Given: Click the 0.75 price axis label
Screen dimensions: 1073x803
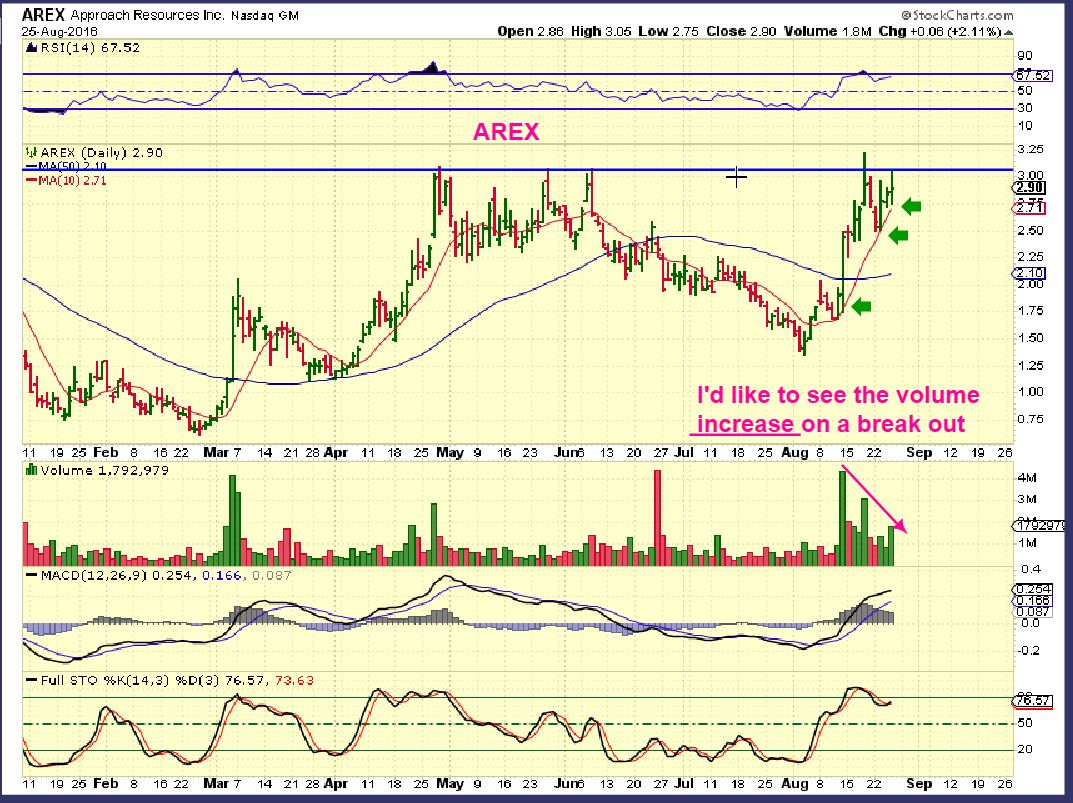Looking at the screenshot, I should (1031, 419).
